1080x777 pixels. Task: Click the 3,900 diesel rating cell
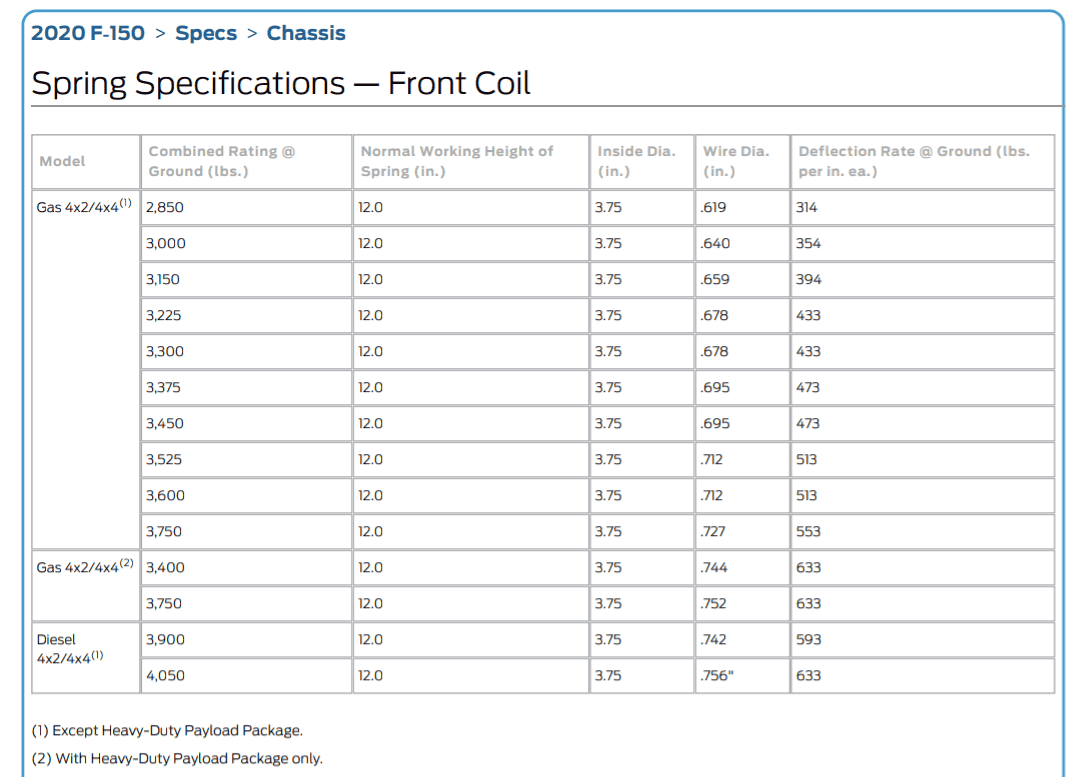247,640
